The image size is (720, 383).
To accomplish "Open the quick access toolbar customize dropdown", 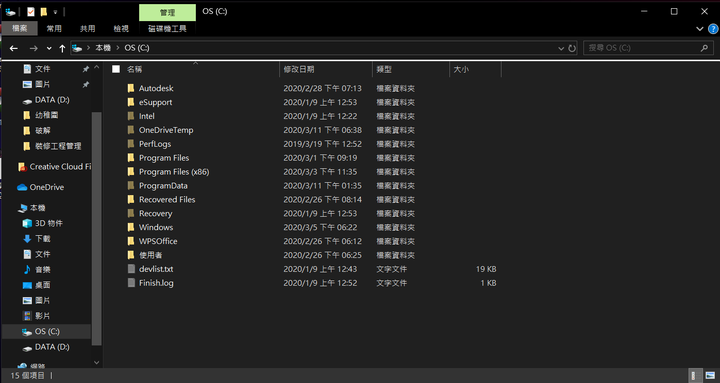I will coord(55,12).
